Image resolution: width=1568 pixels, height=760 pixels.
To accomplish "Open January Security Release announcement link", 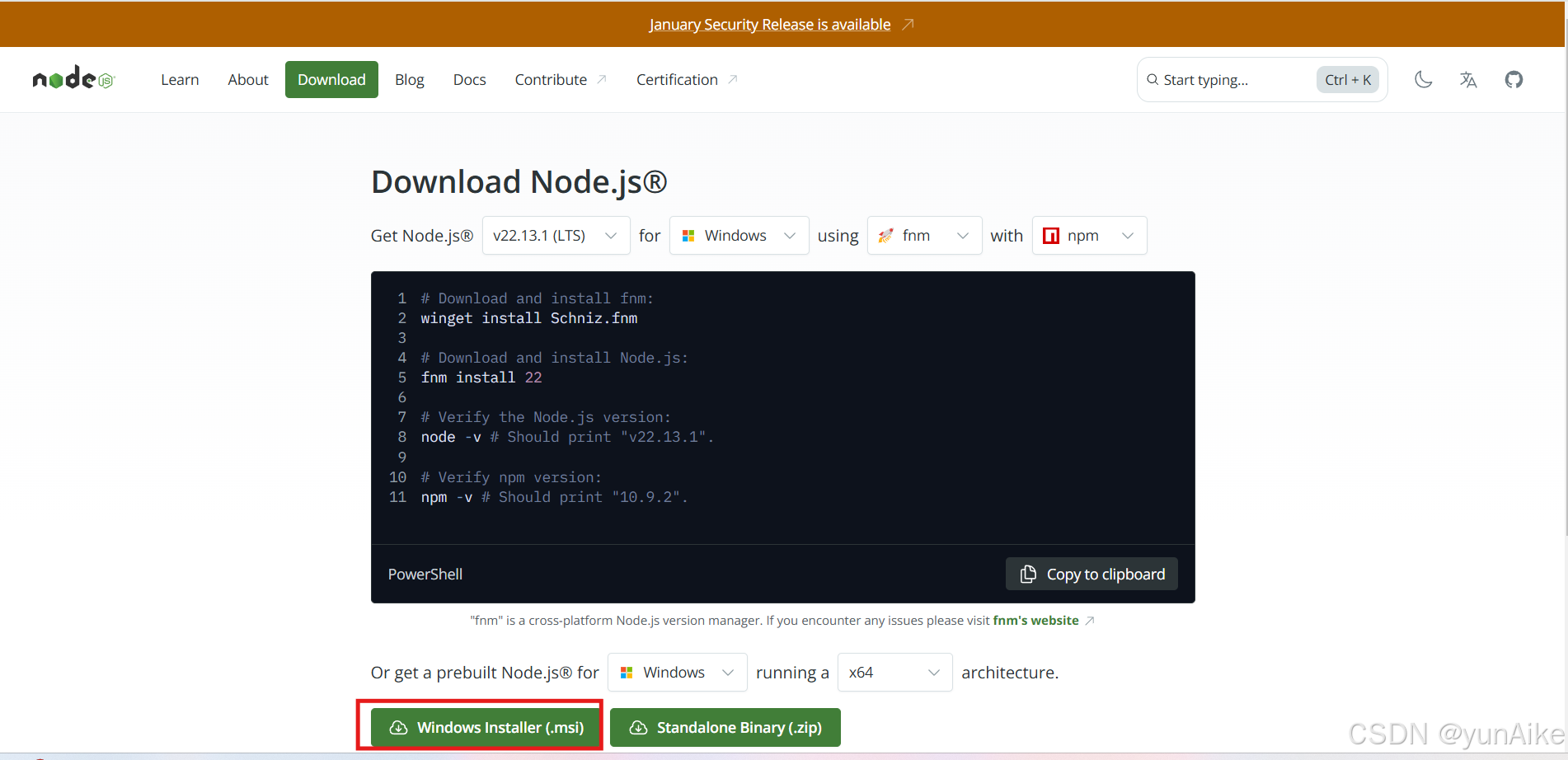I will [x=770, y=24].
